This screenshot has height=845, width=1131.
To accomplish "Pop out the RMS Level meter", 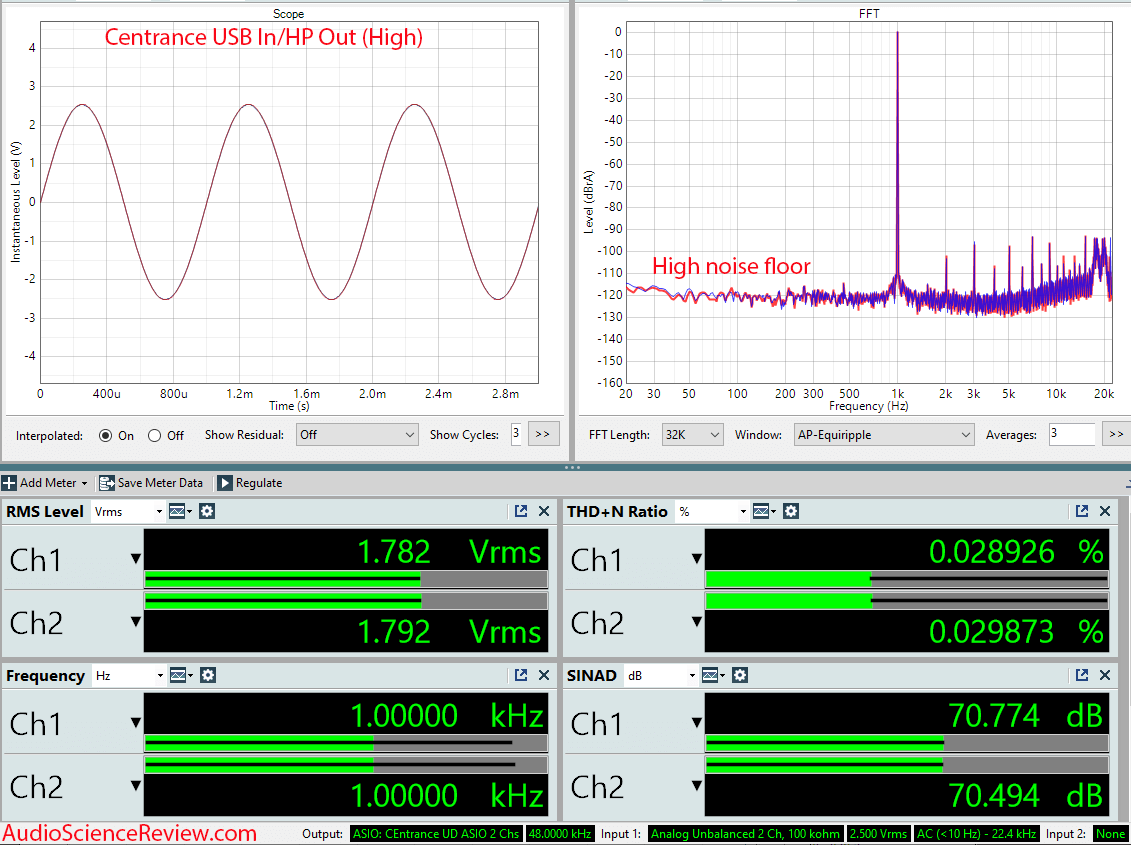I will click(x=521, y=512).
